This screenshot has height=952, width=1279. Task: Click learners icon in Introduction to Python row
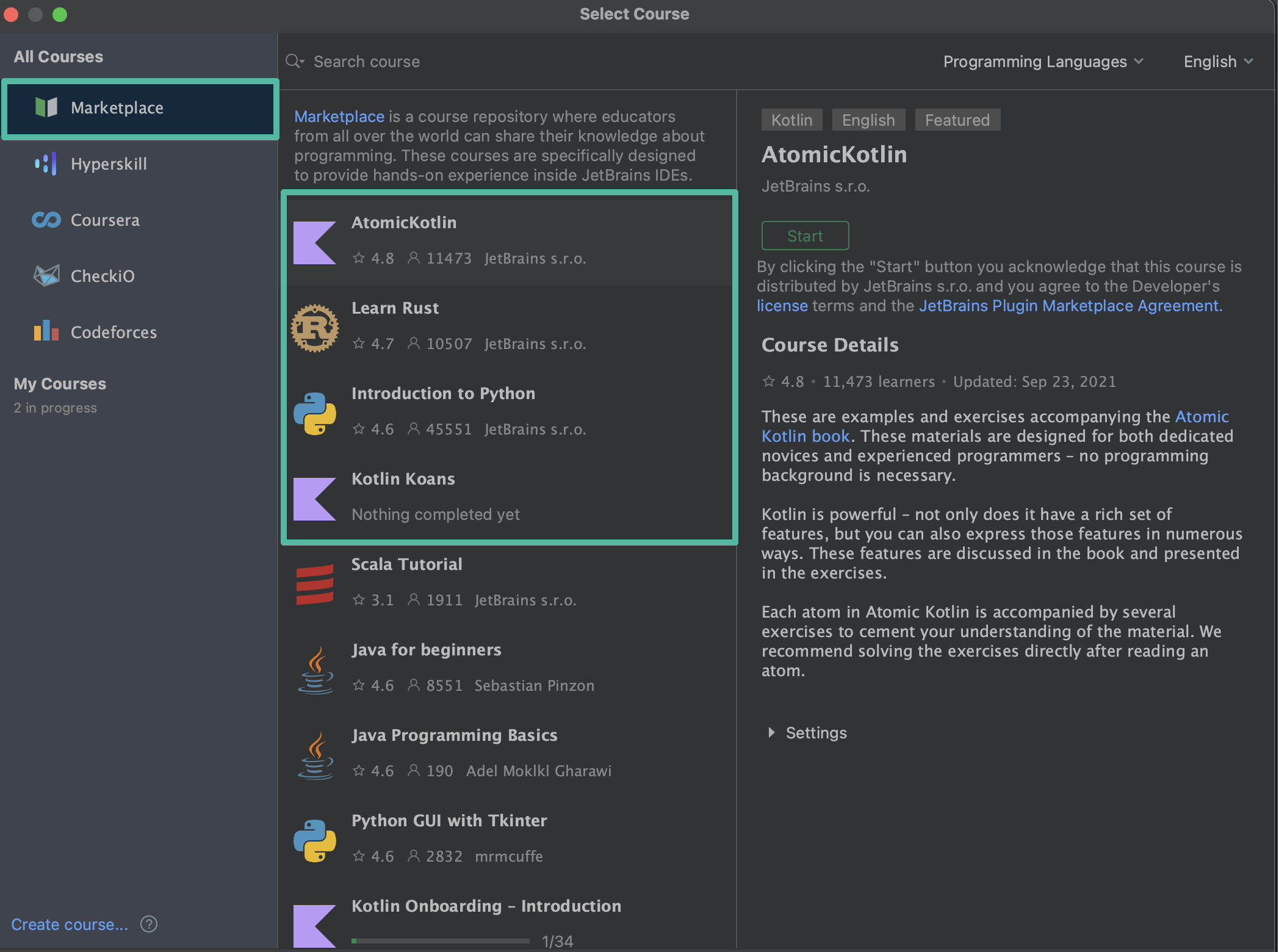click(x=413, y=429)
